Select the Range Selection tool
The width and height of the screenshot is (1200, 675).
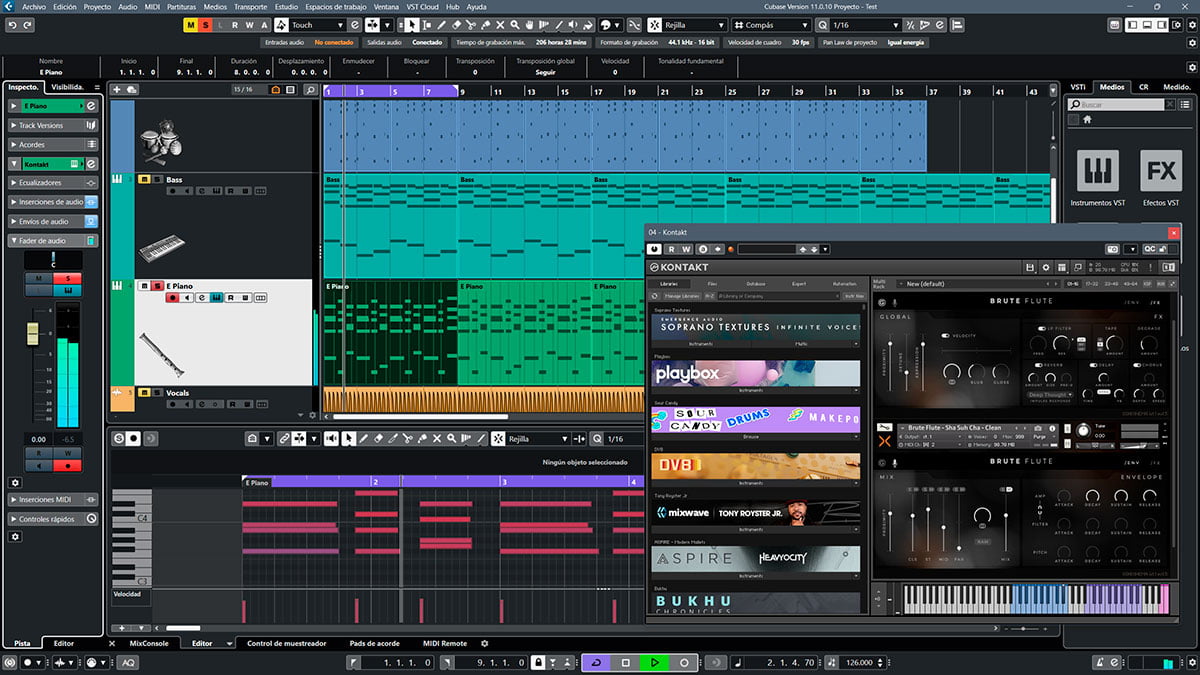click(x=427, y=24)
